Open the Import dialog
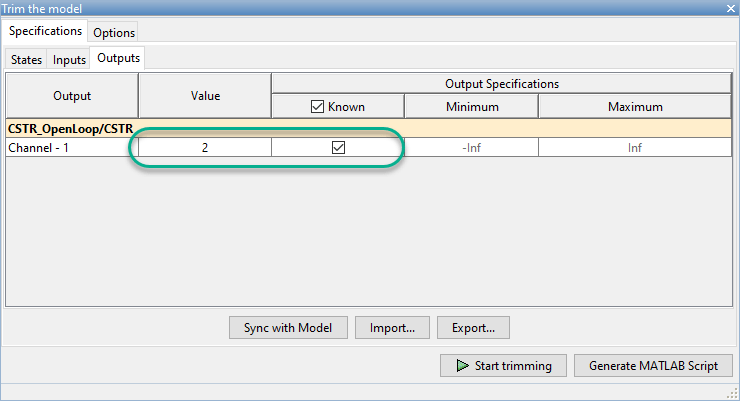Viewport: 740px width, 401px height. tap(399, 327)
